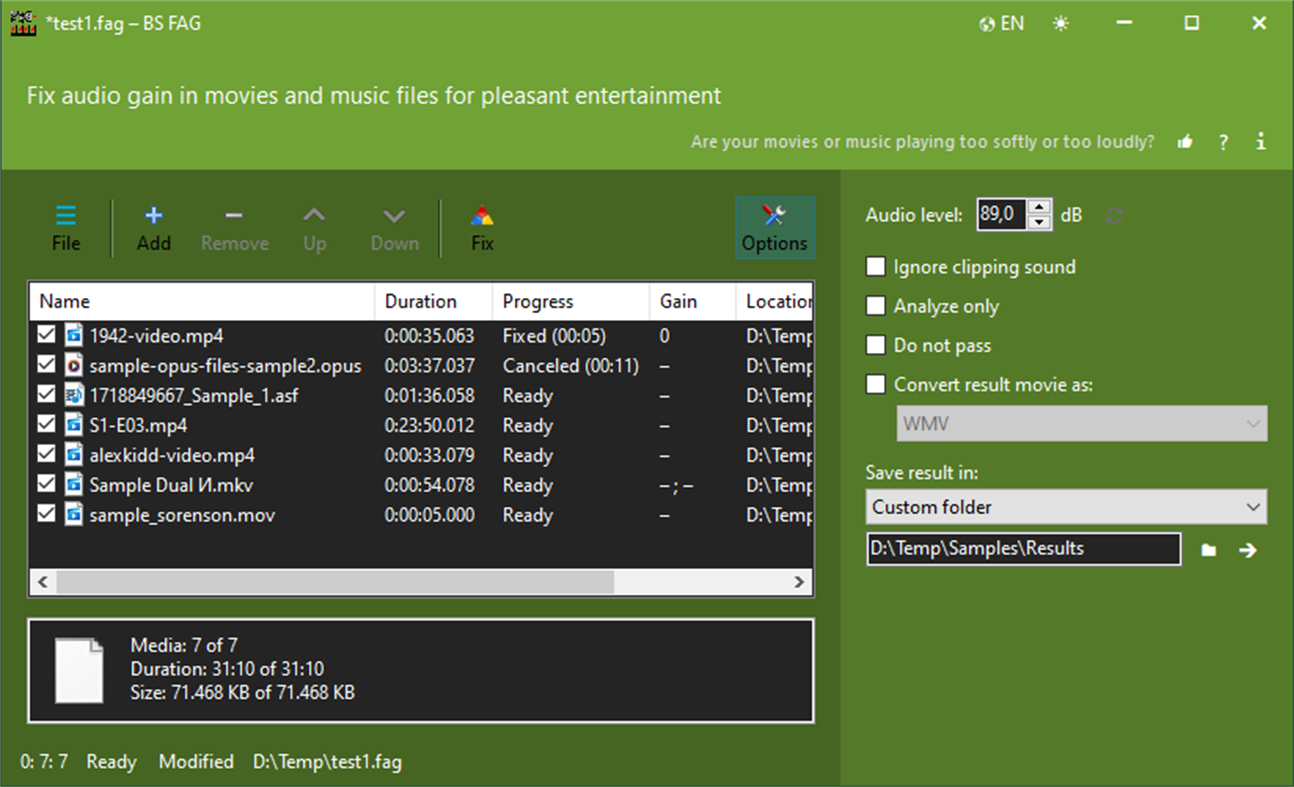Browse for output folder with folder icon

(x=1208, y=548)
